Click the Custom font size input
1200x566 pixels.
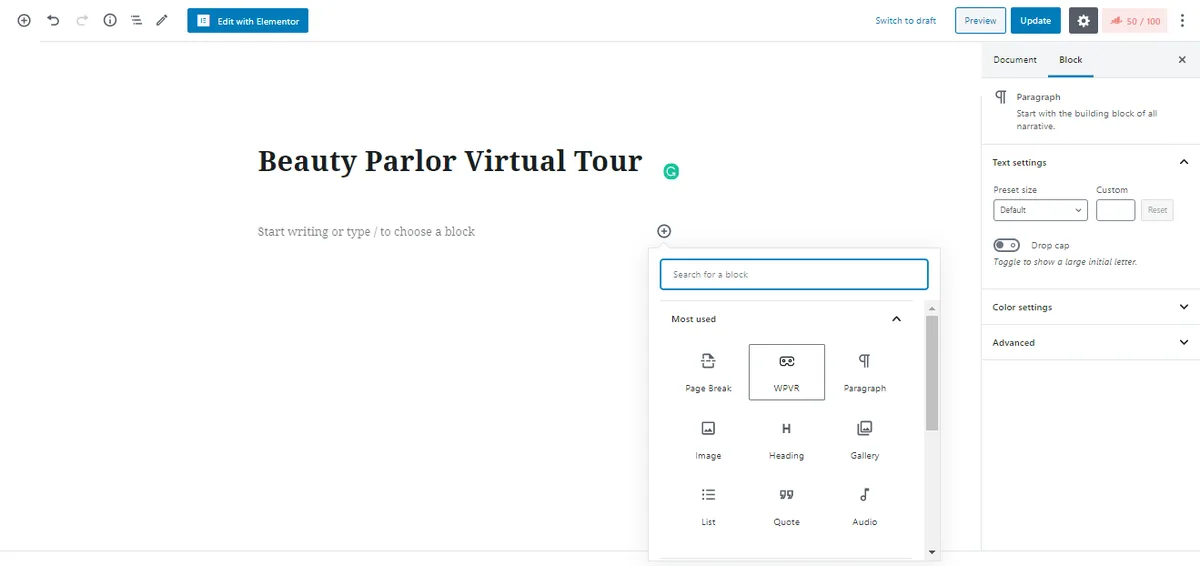pyautogui.click(x=1115, y=210)
